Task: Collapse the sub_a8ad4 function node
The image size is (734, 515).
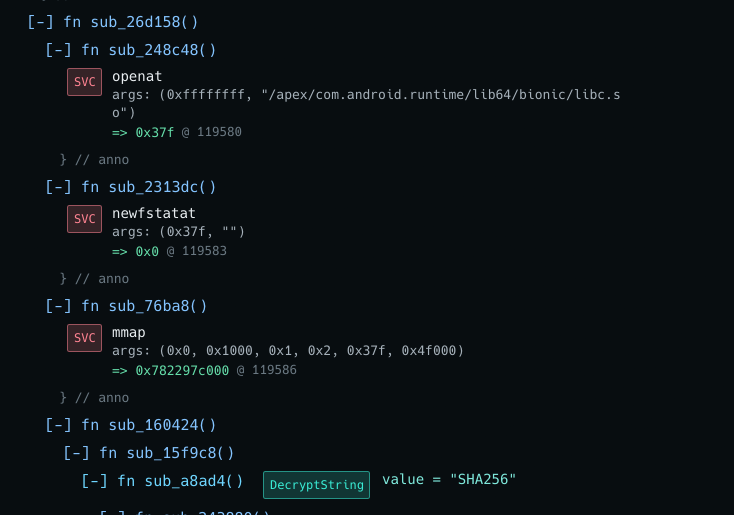Action: point(94,481)
